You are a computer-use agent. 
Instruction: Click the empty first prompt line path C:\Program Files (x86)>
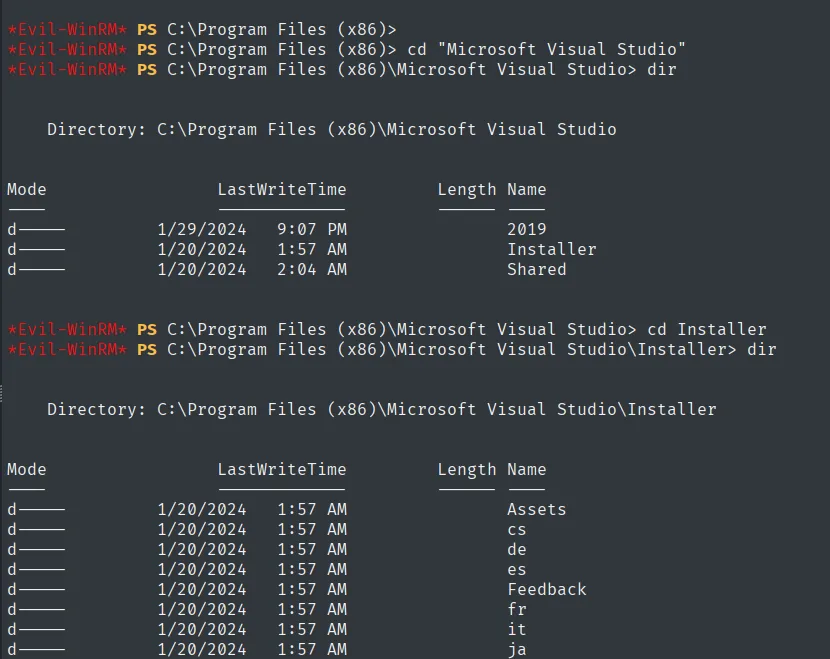(282, 30)
